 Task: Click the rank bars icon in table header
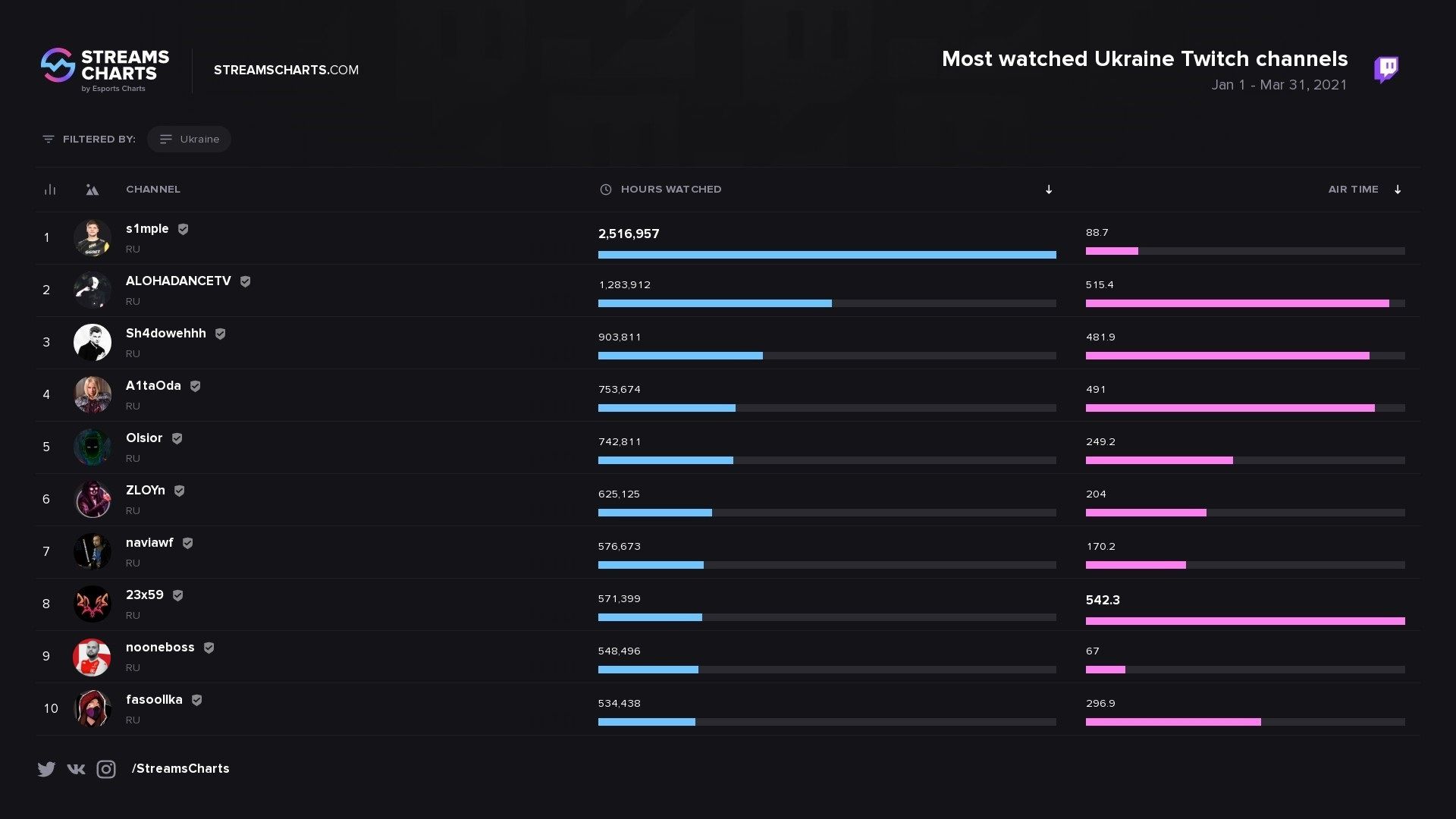coord(50,190)
